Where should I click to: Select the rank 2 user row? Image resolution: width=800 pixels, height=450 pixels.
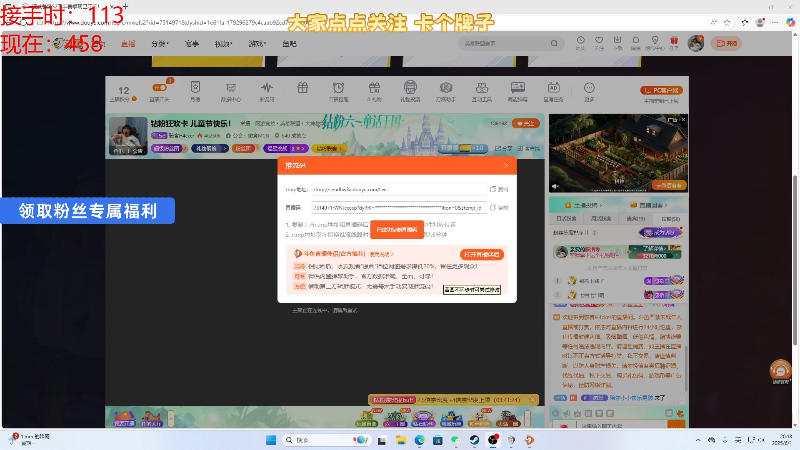(x=618, y=295)
